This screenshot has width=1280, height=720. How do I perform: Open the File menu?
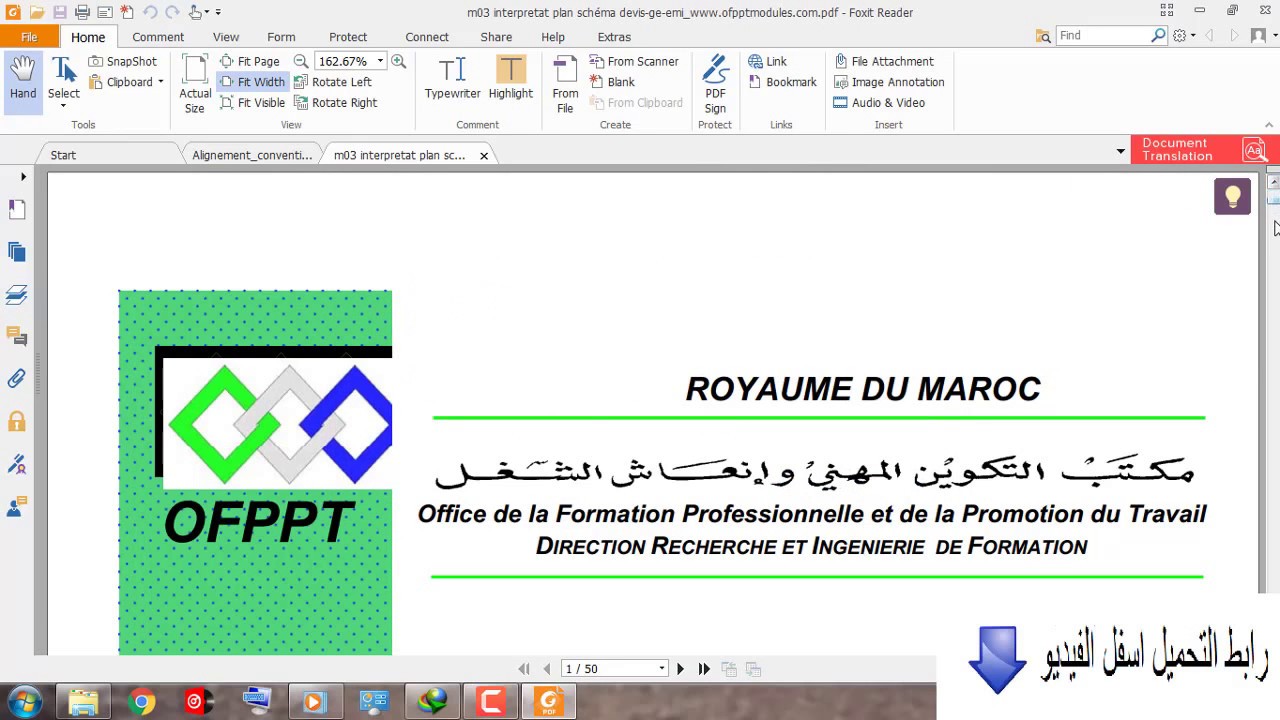point(29,37)
